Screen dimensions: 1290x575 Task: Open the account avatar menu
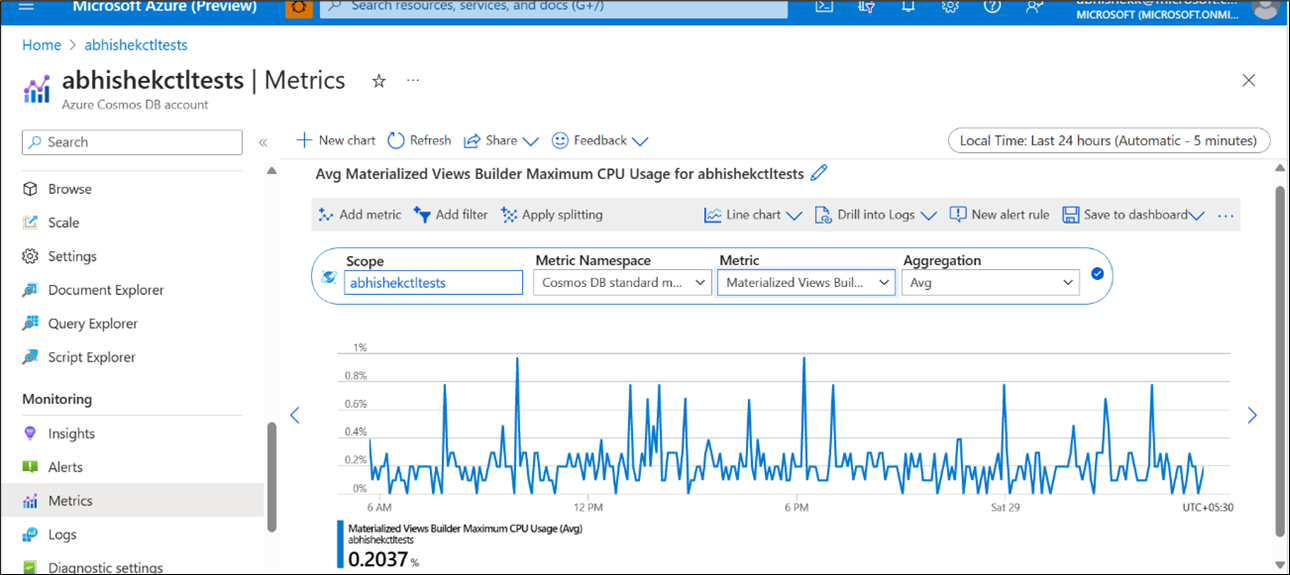pos(1264,7)
